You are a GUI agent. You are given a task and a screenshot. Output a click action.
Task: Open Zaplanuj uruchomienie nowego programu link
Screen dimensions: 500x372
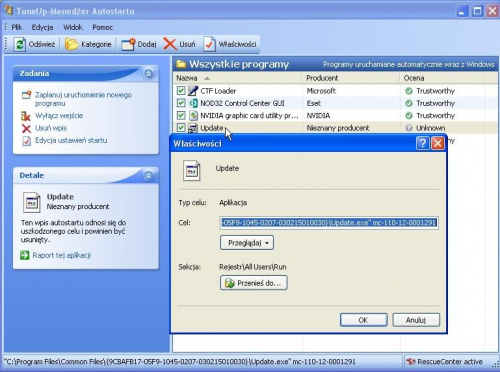[x=83, y=99]
